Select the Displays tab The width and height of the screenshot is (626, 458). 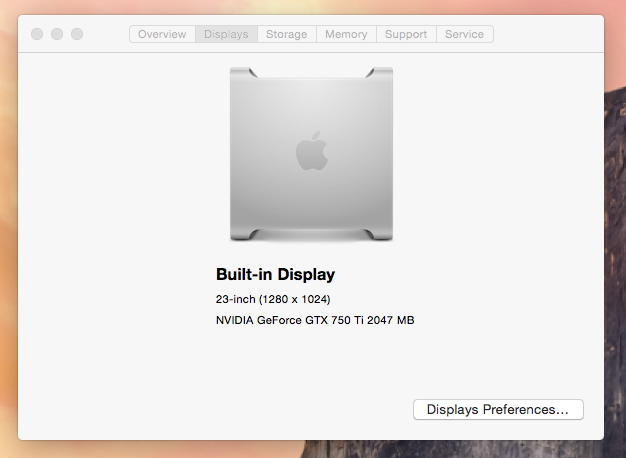pos(226,34)
